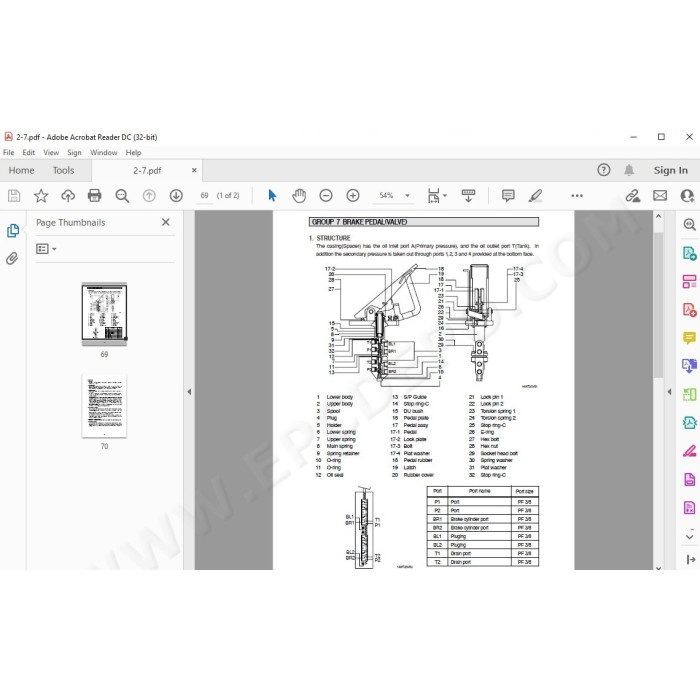Open share with others icon
This screenshot has width=700, height=700.
pos(687,196)
